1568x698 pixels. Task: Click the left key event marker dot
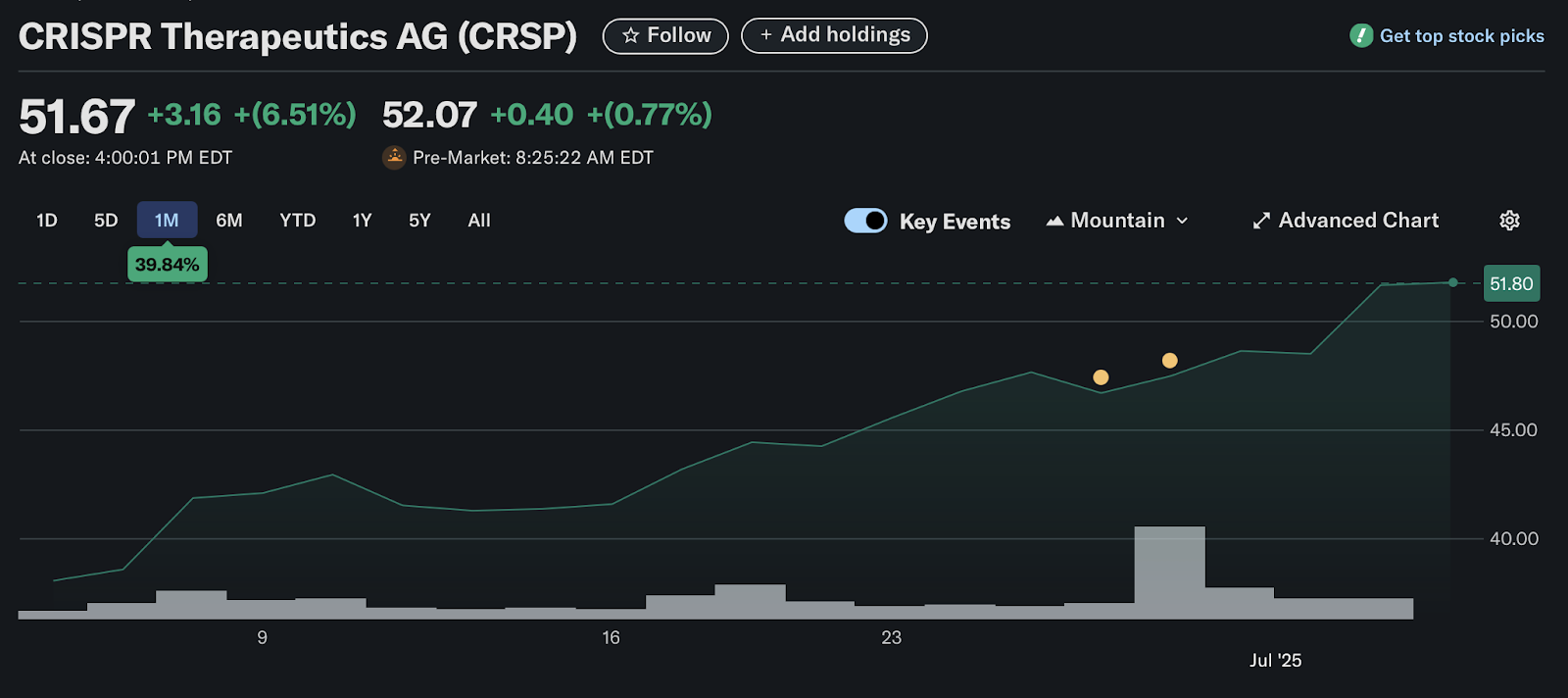pyautogui.click(x=1101, y=377)
